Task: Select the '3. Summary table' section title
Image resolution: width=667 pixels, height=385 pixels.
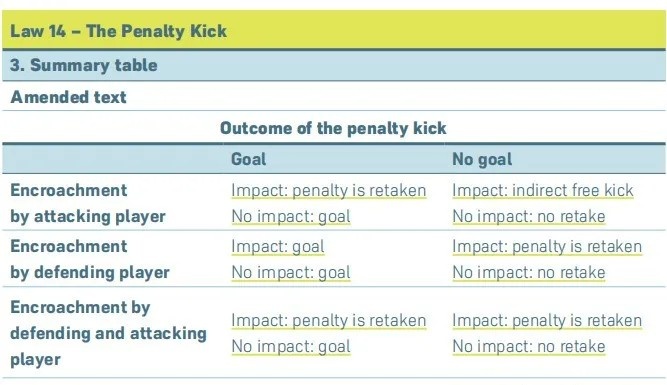Action: 84,65
